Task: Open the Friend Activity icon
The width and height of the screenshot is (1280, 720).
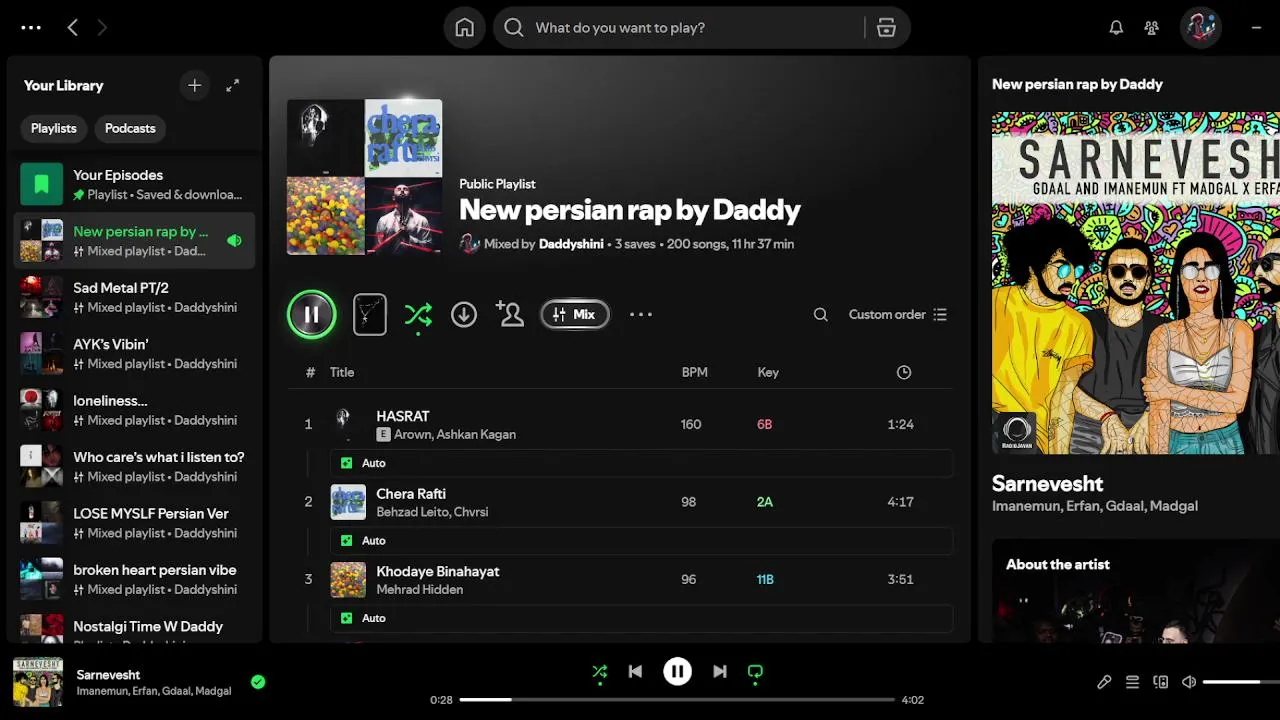Action: [x=1152, y=28]
